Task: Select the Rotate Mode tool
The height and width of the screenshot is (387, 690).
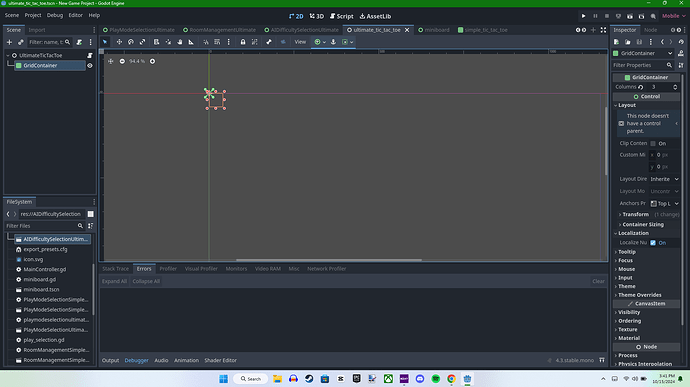Action: (x=131, y=42)
